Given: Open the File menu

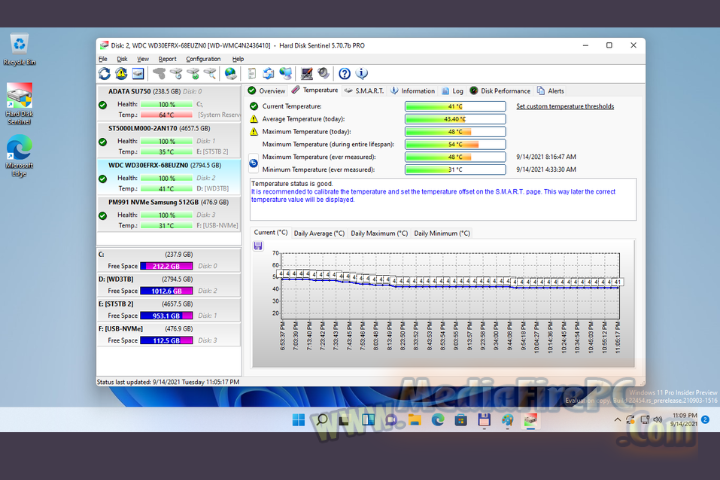Looking at the screenshot, I should click(103, 59).
